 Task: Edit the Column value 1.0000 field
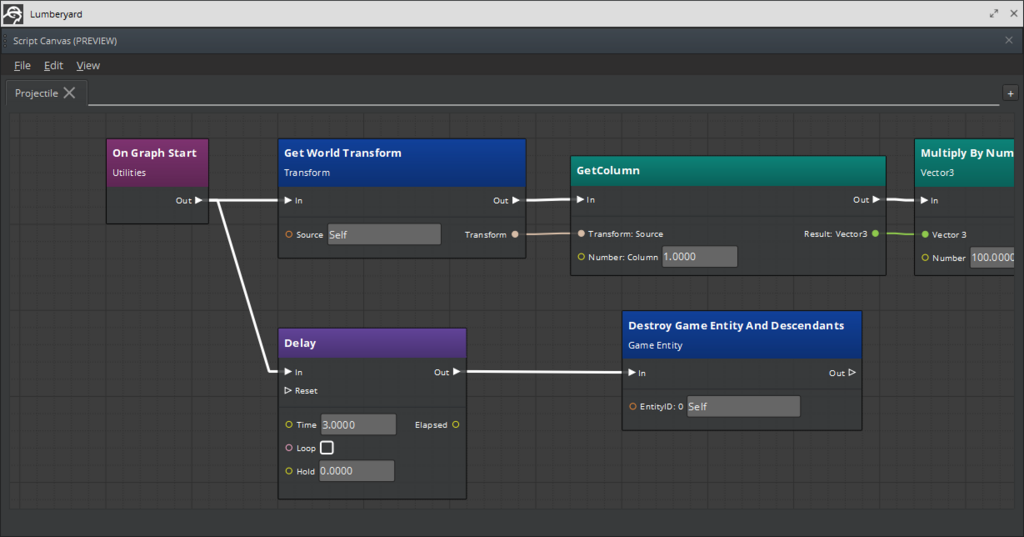[699, 257]
